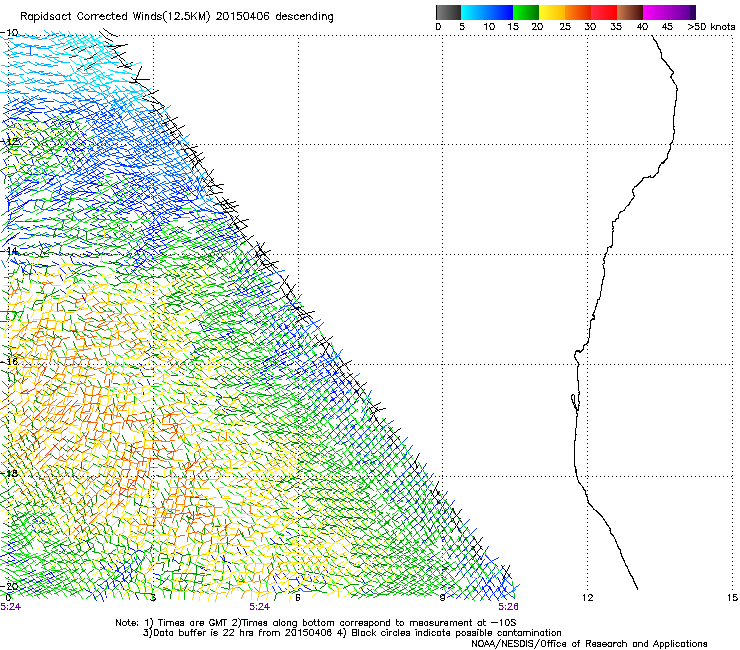
Task: Click the "20" label under the color bar
Action: coord(537,27)
